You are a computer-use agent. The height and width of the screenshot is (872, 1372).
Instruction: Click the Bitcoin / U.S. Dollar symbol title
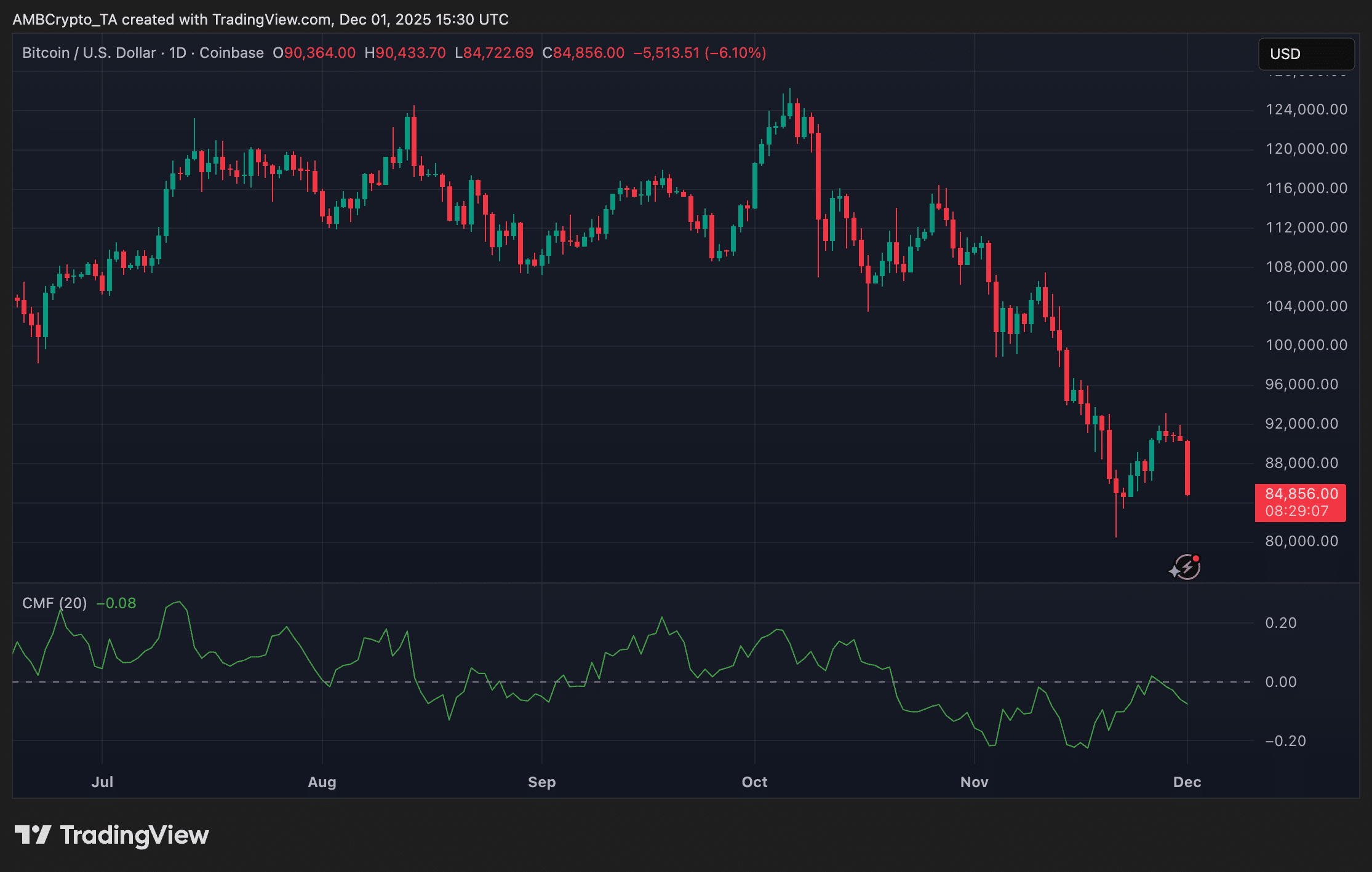pos(89,53)
